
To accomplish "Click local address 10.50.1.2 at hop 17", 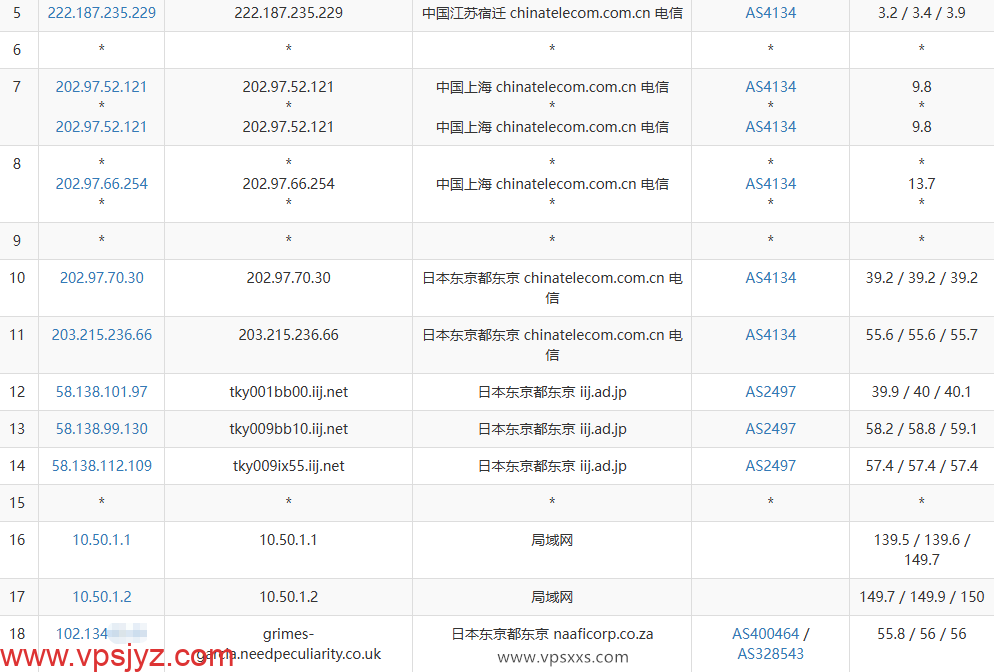I will [101, 598].
